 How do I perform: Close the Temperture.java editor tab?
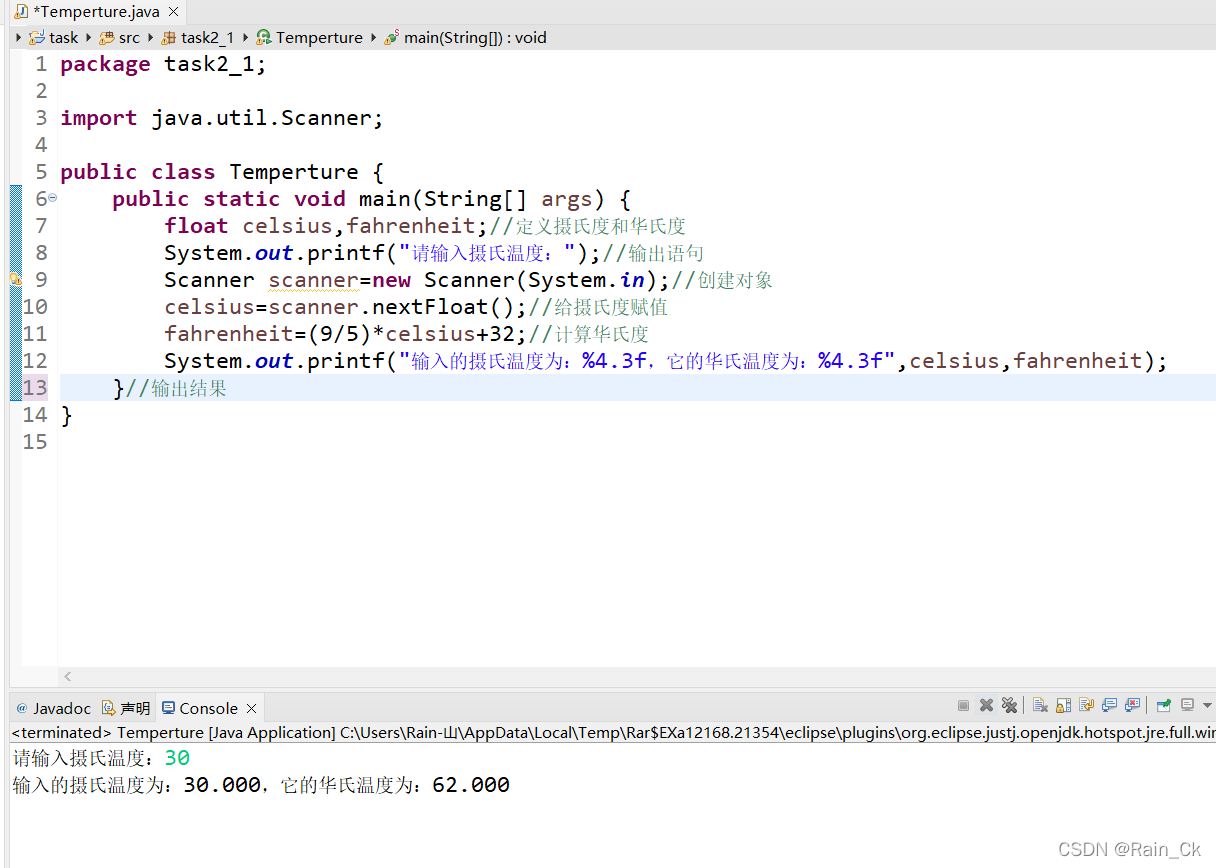[x=173, y=12]
